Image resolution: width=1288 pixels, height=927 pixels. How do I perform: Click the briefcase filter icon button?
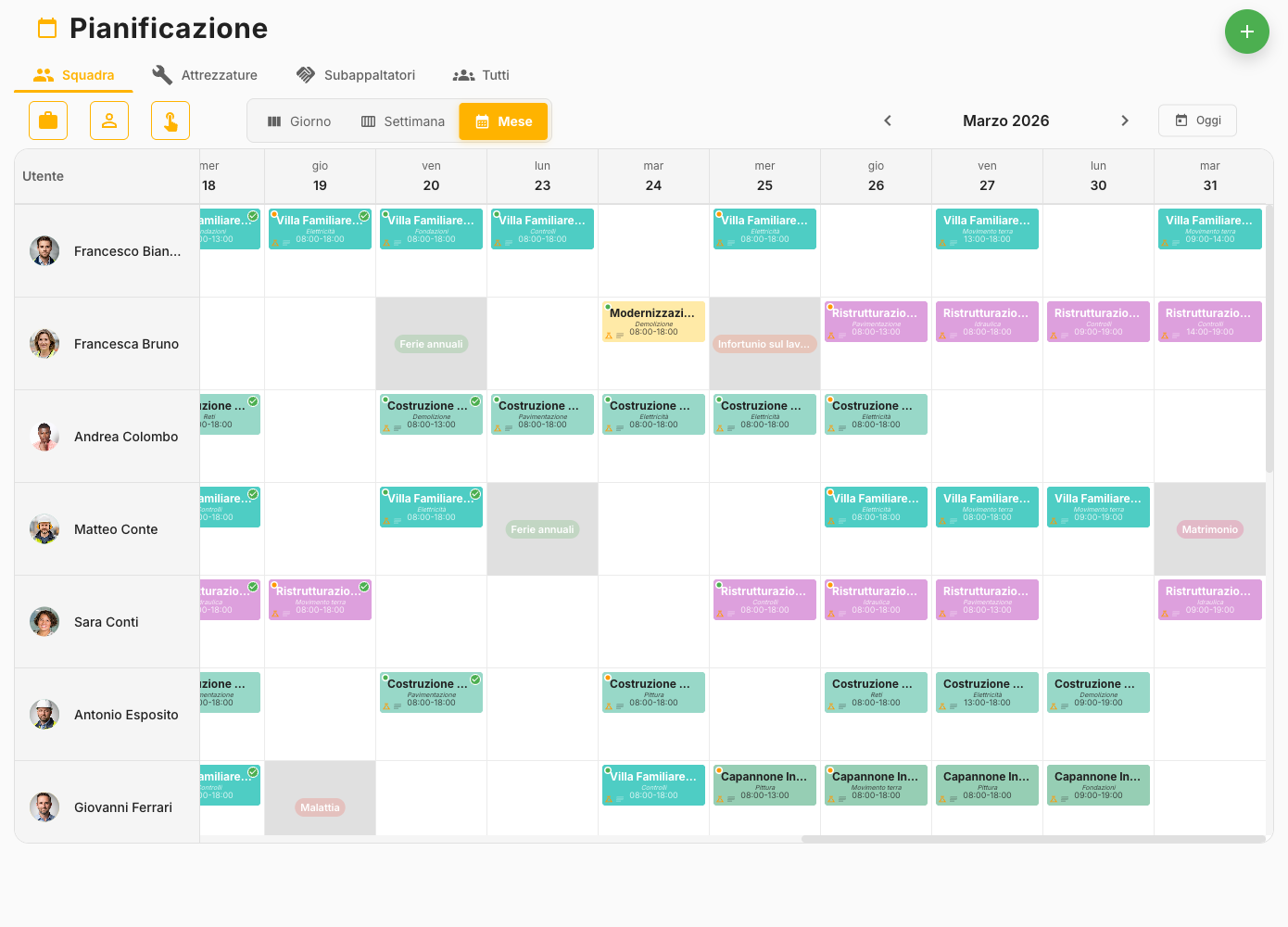[48, 121]
